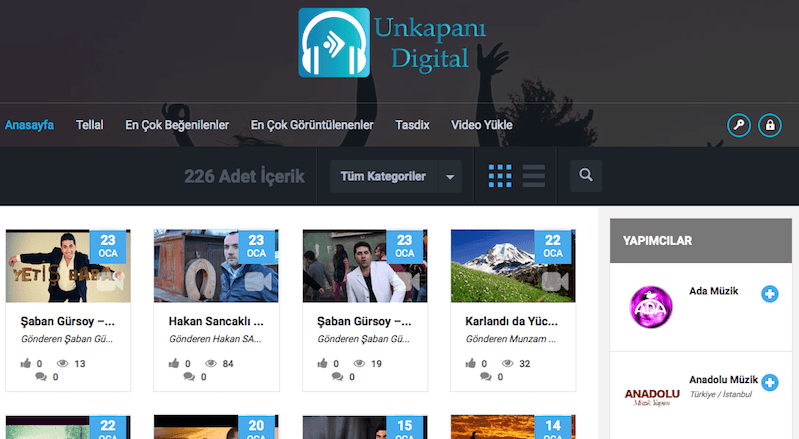Open comments on Karlandı da Yüc... card

(x=486, y=377)
